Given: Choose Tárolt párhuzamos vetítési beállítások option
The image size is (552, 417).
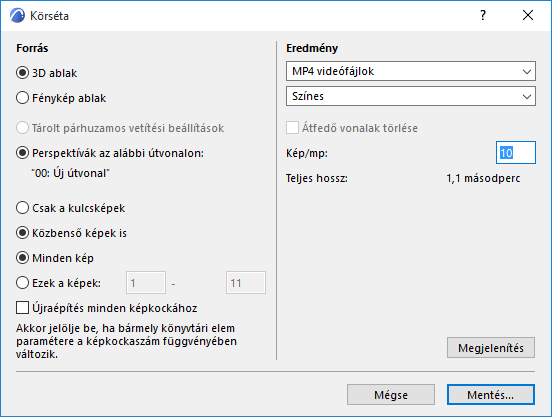Looking at the screenshot, I should 23,128.
